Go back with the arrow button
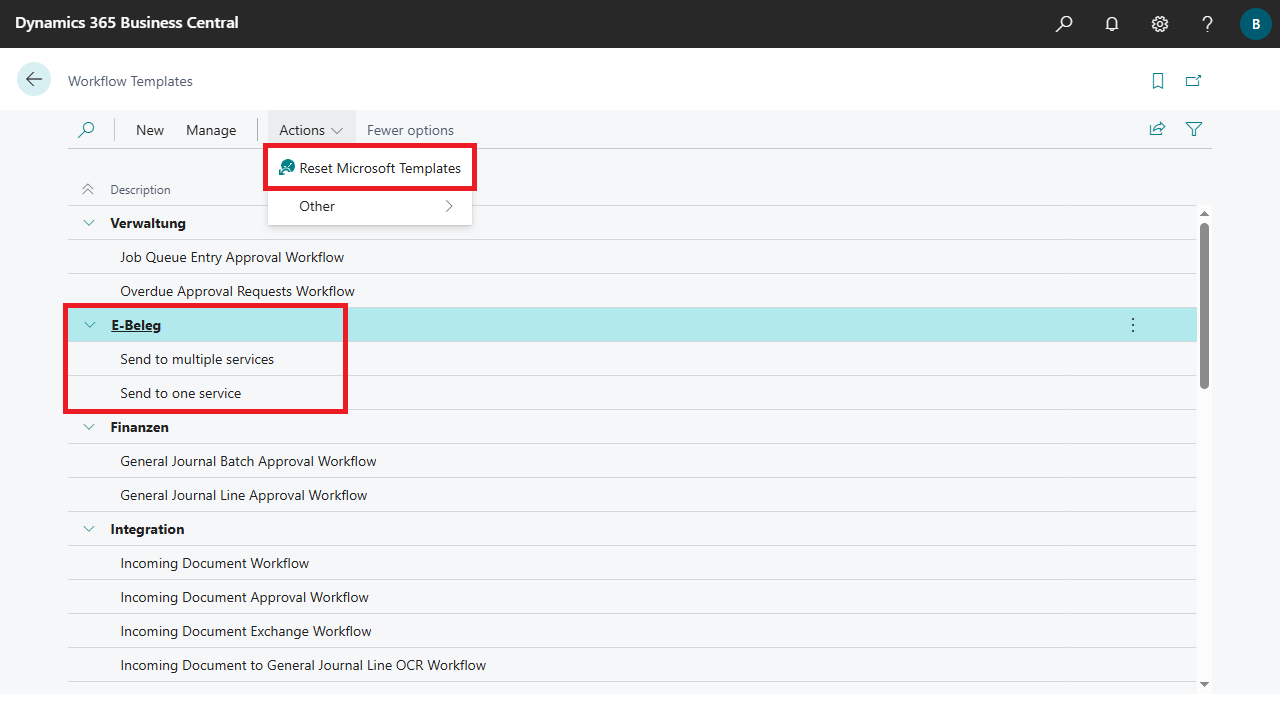 click(x=34, y=79)
